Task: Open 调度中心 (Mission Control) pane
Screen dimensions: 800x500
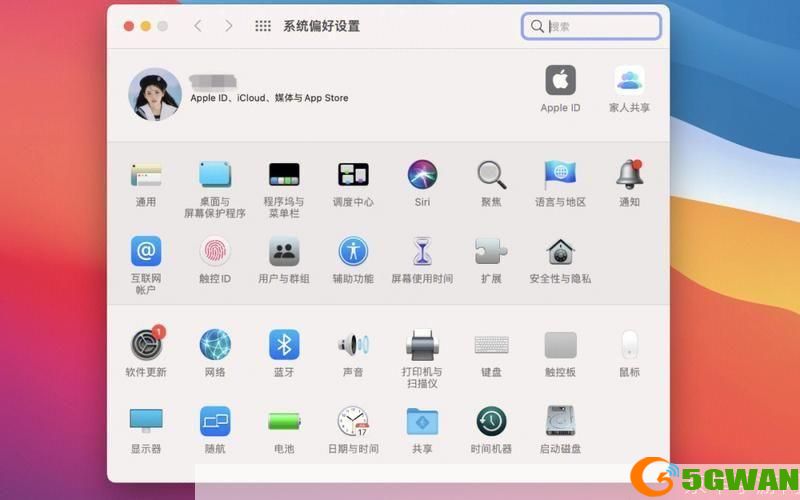Action: pyautogui.click(x=353, y=176)
